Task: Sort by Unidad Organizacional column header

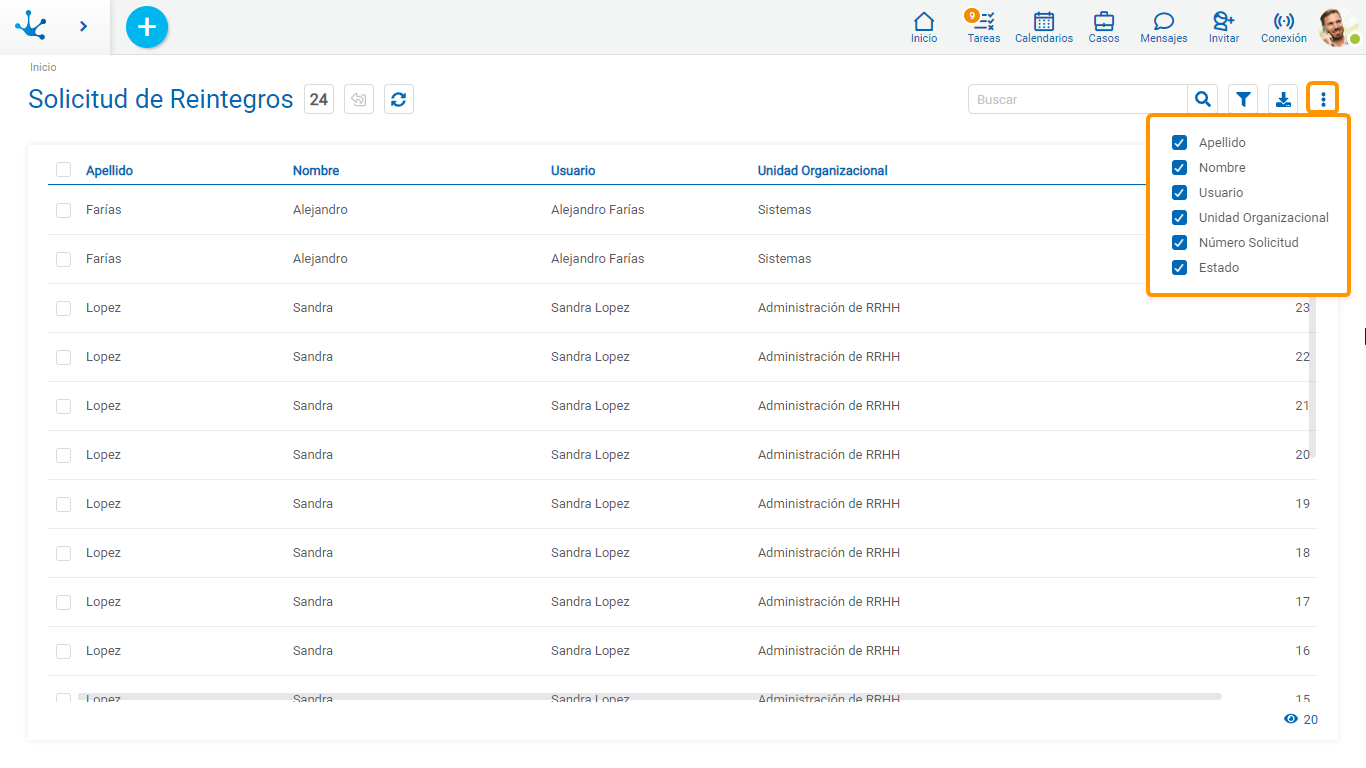Action: [823, 171]
